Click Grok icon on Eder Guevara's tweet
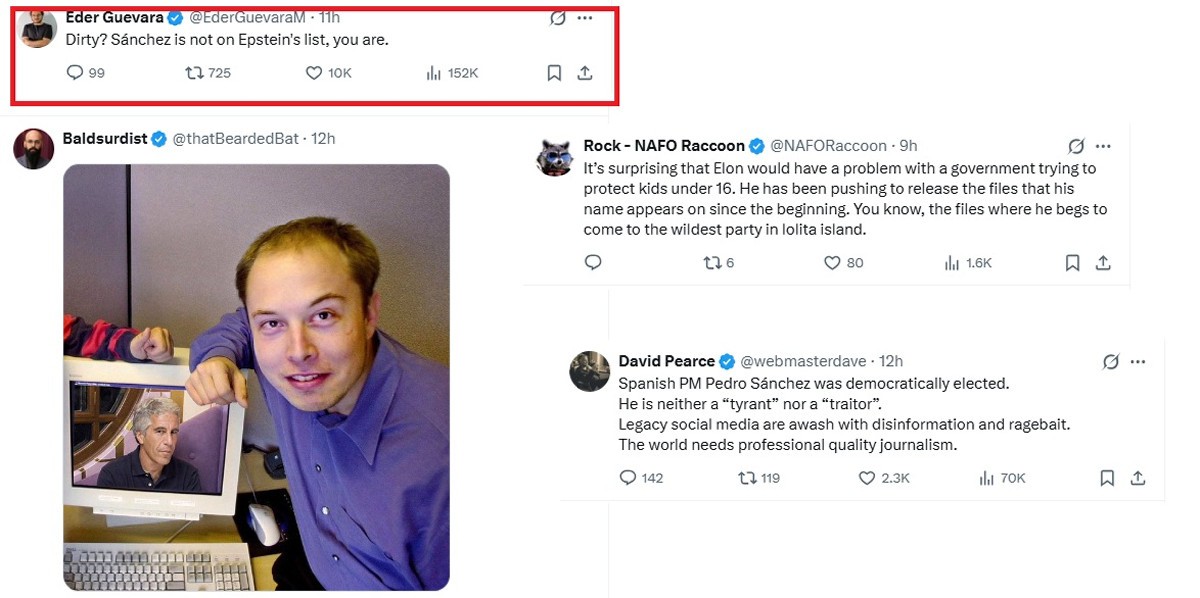Viewport: 1200px width, 598px height. coord(558,18)
